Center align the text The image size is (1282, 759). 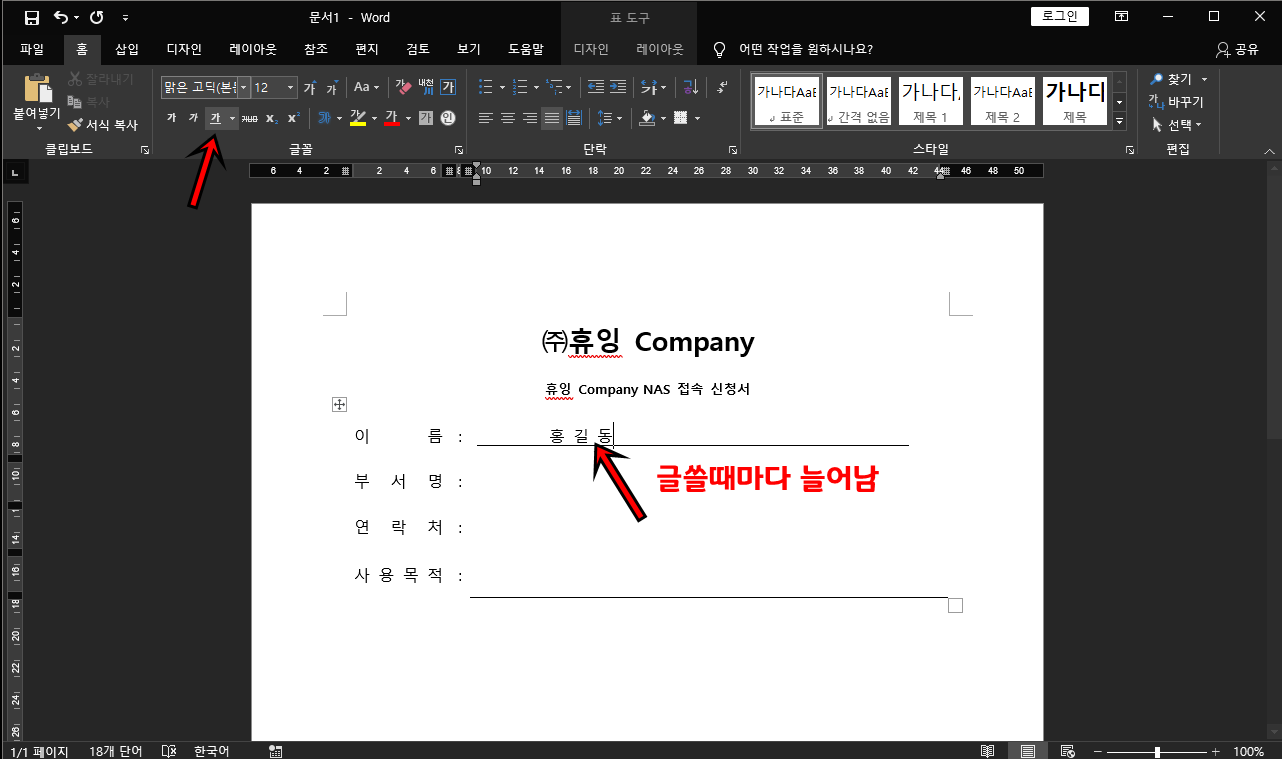point(508,118)
